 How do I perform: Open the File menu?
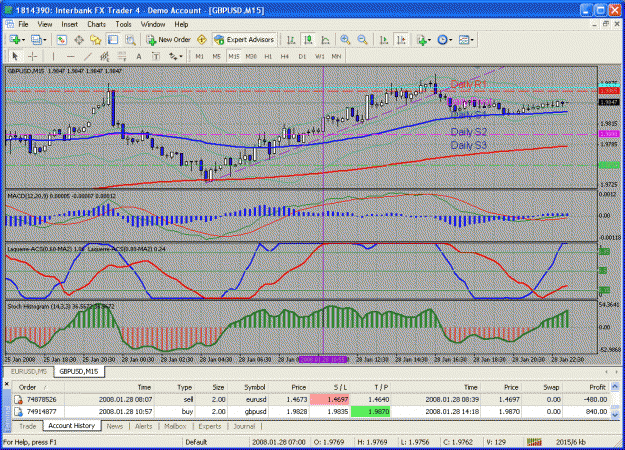23,24
